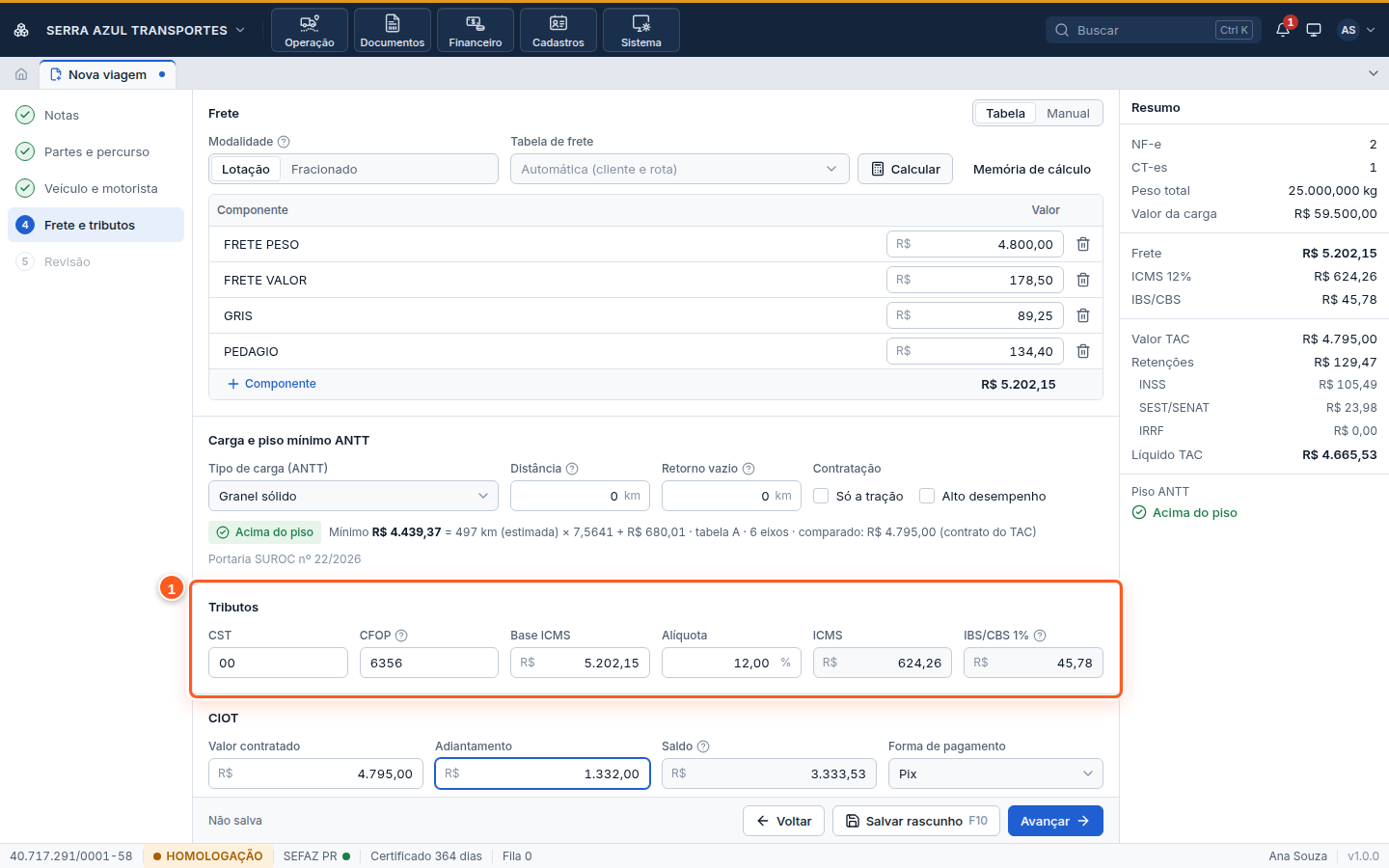Select Lotação modality

(246, 169)
